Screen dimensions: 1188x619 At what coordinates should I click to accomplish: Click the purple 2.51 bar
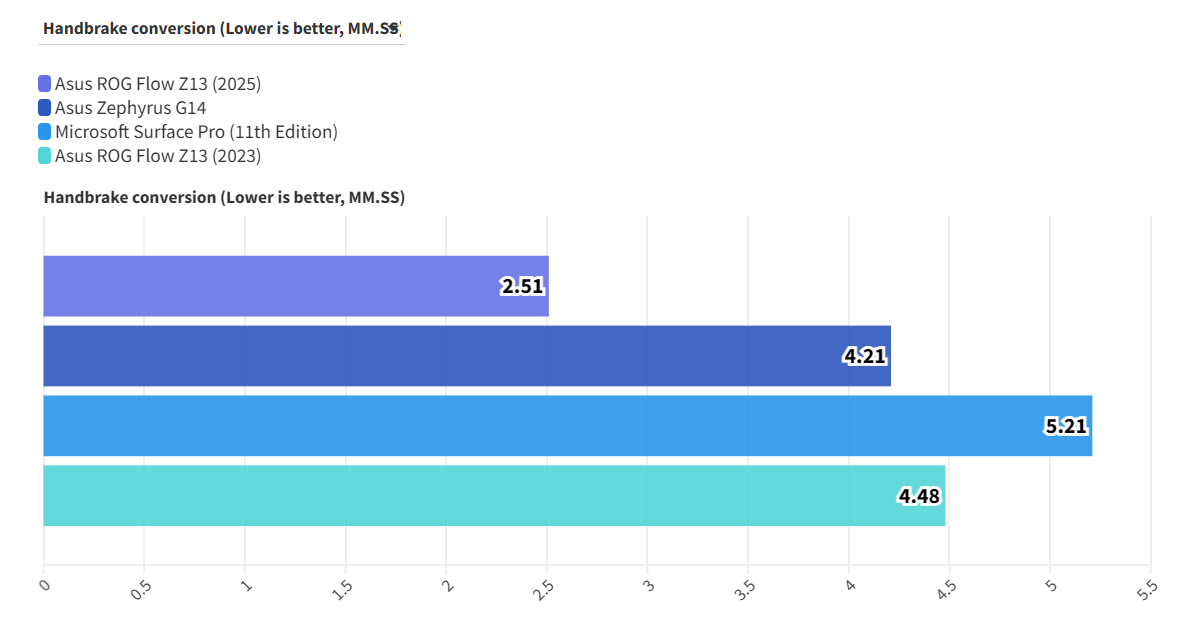[270, 286]
